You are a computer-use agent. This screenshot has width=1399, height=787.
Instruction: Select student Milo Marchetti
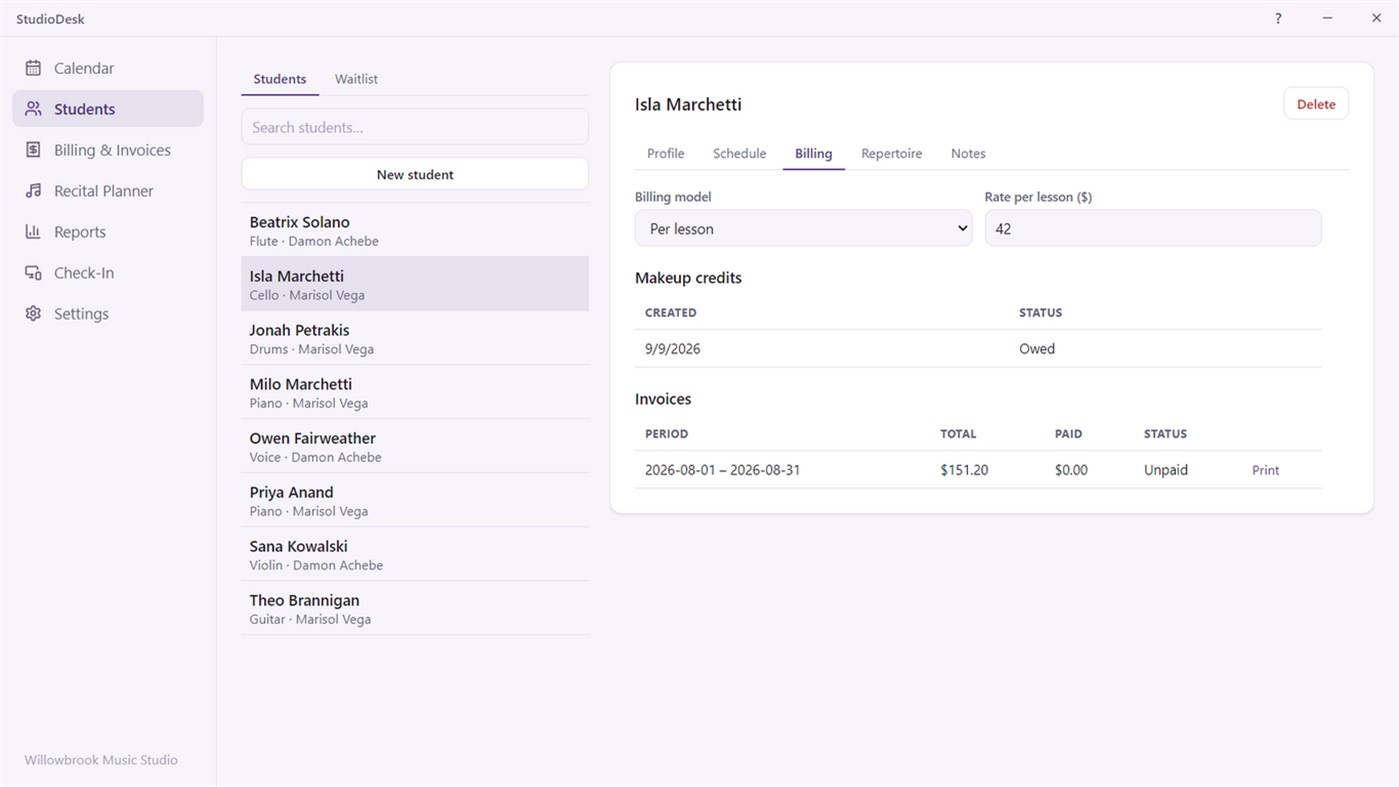click(415, 392)
